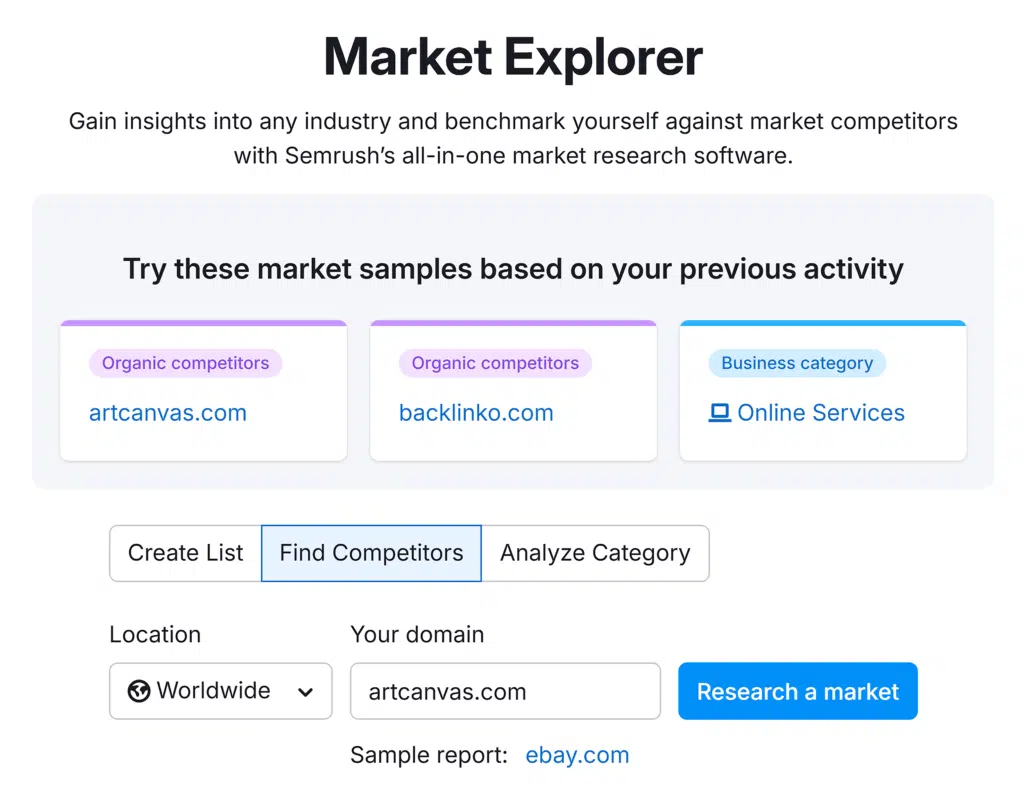Click the Online Services category link

coord(820,413)
